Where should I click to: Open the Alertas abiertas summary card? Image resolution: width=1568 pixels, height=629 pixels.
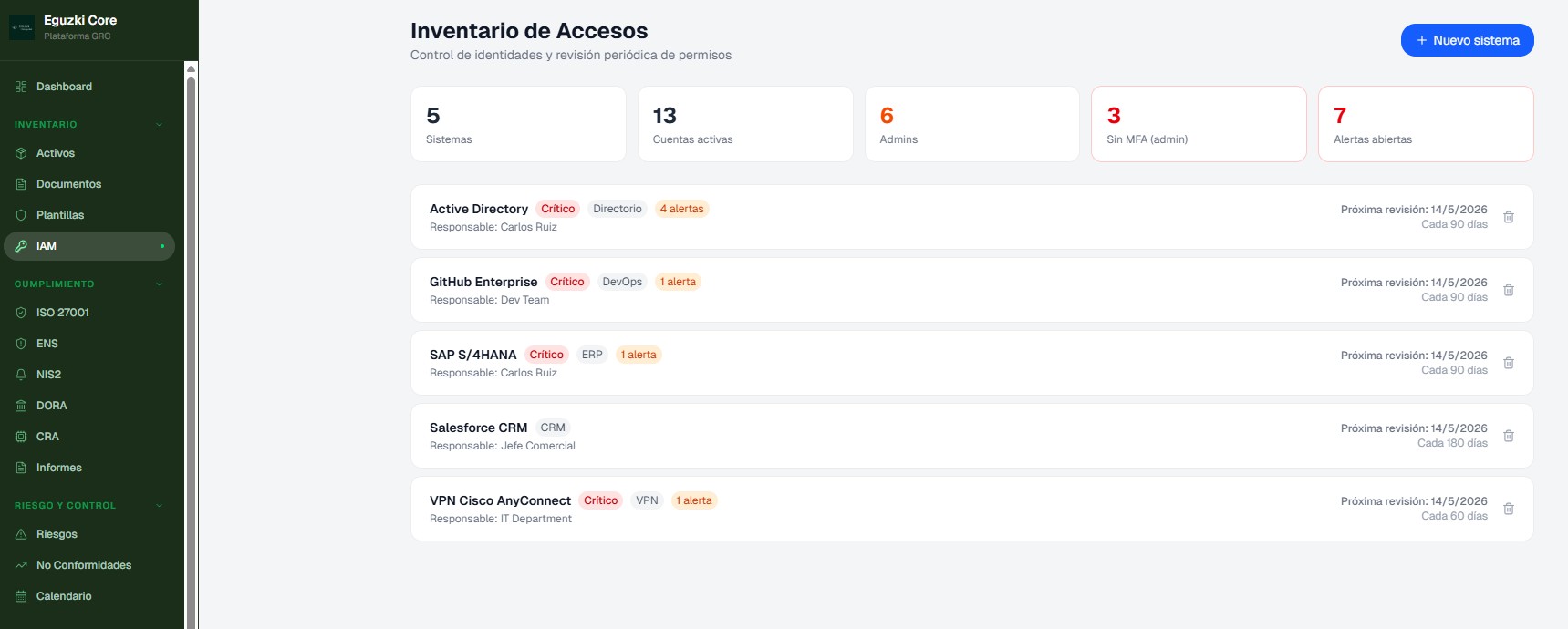1425,124
